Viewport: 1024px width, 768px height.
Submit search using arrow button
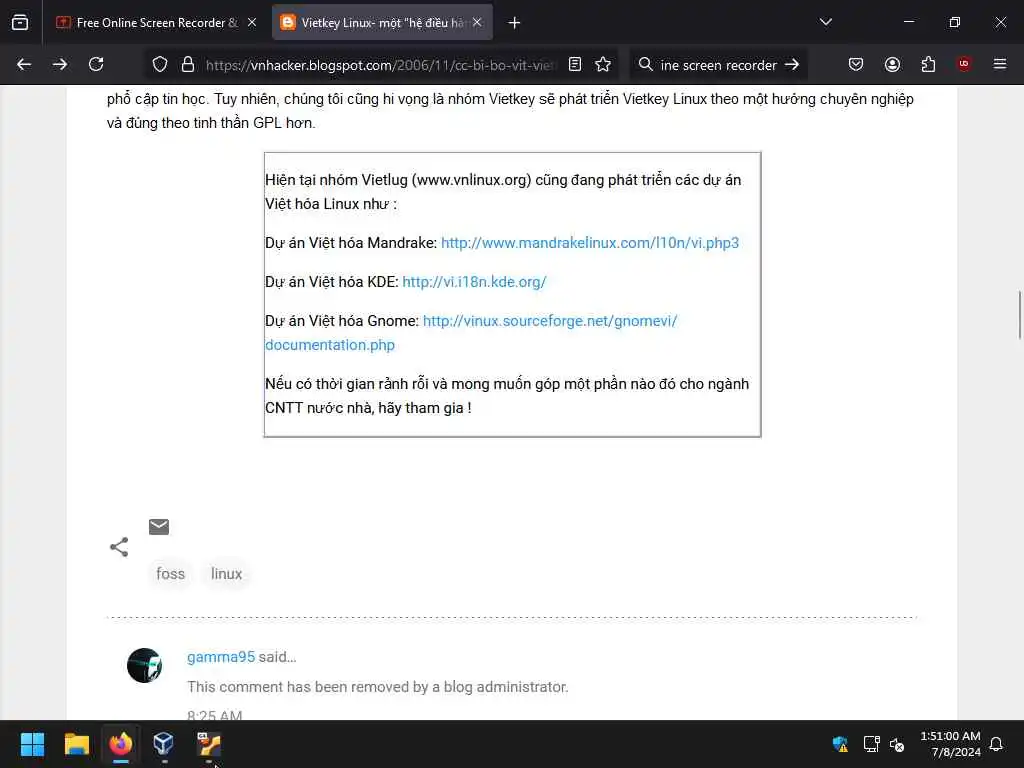point(792,64)
